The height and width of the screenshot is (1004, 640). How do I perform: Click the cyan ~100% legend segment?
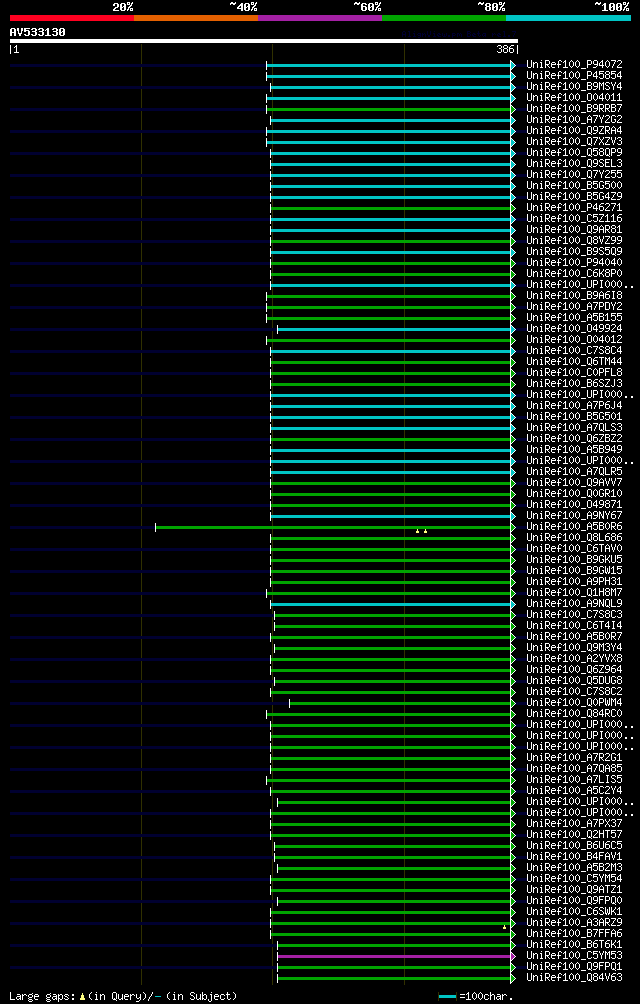[x=568, y=18]
